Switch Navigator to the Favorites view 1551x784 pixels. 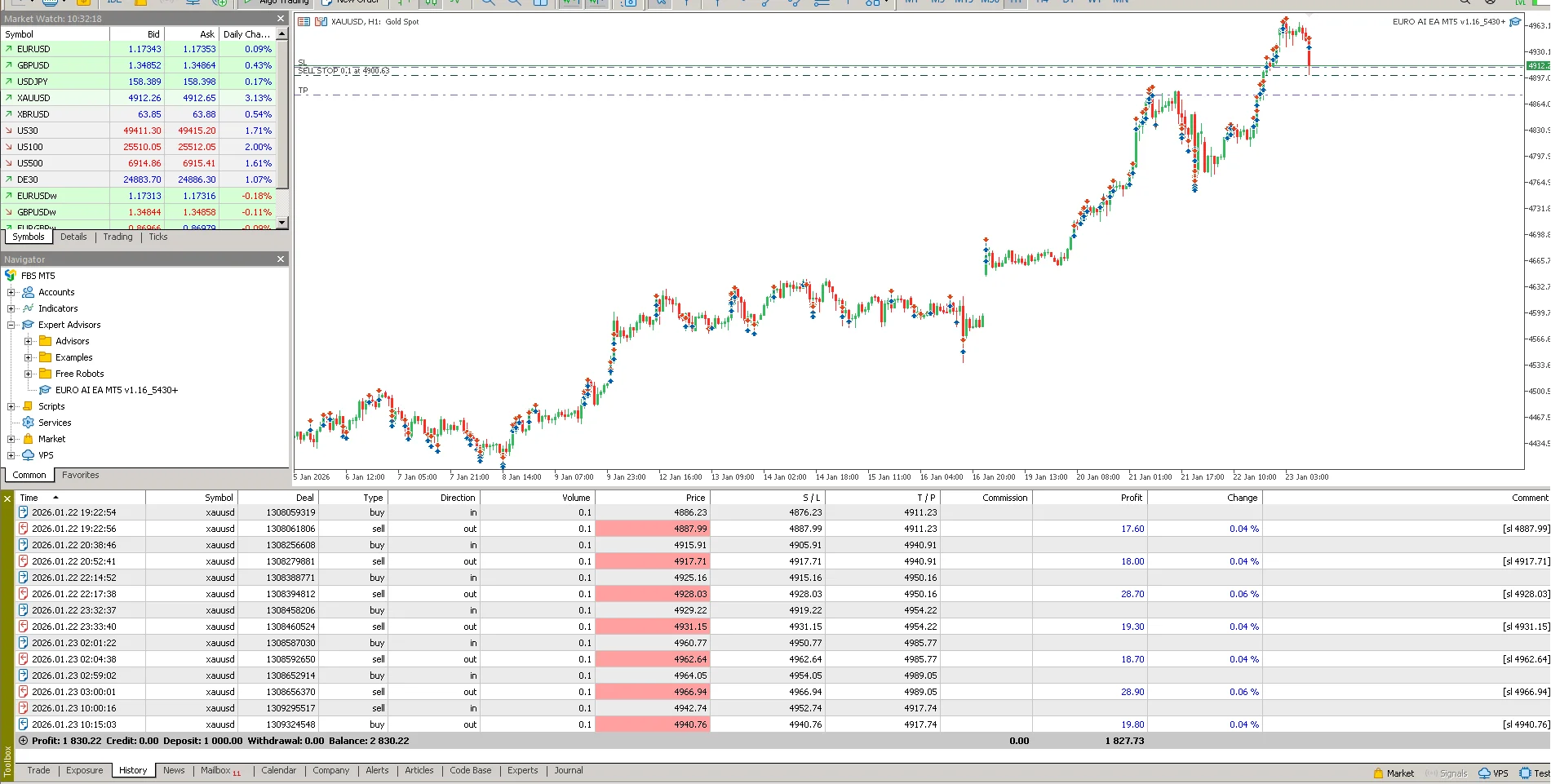80,474
